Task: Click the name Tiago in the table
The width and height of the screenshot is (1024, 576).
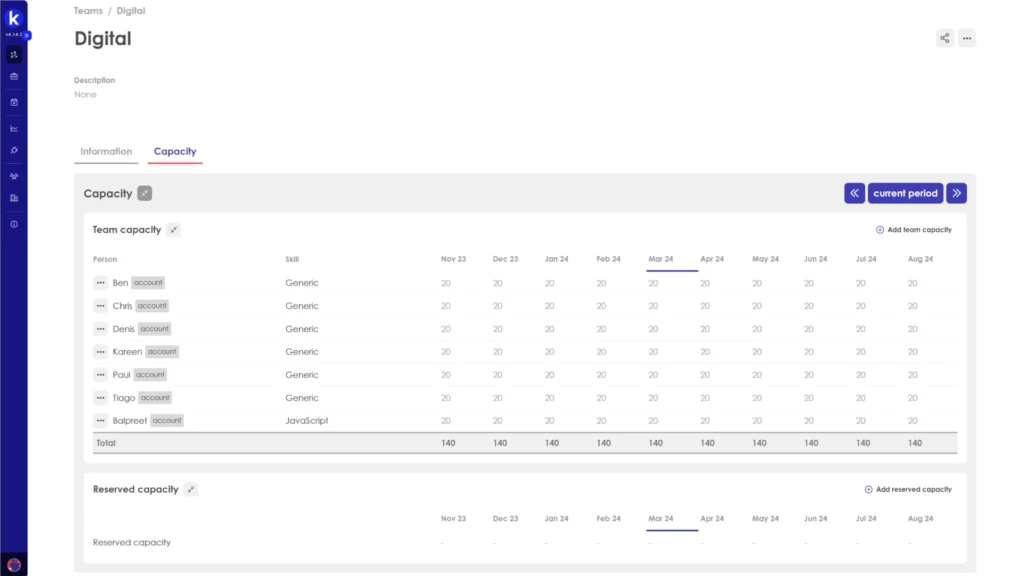Action: (x=123, y=398)
